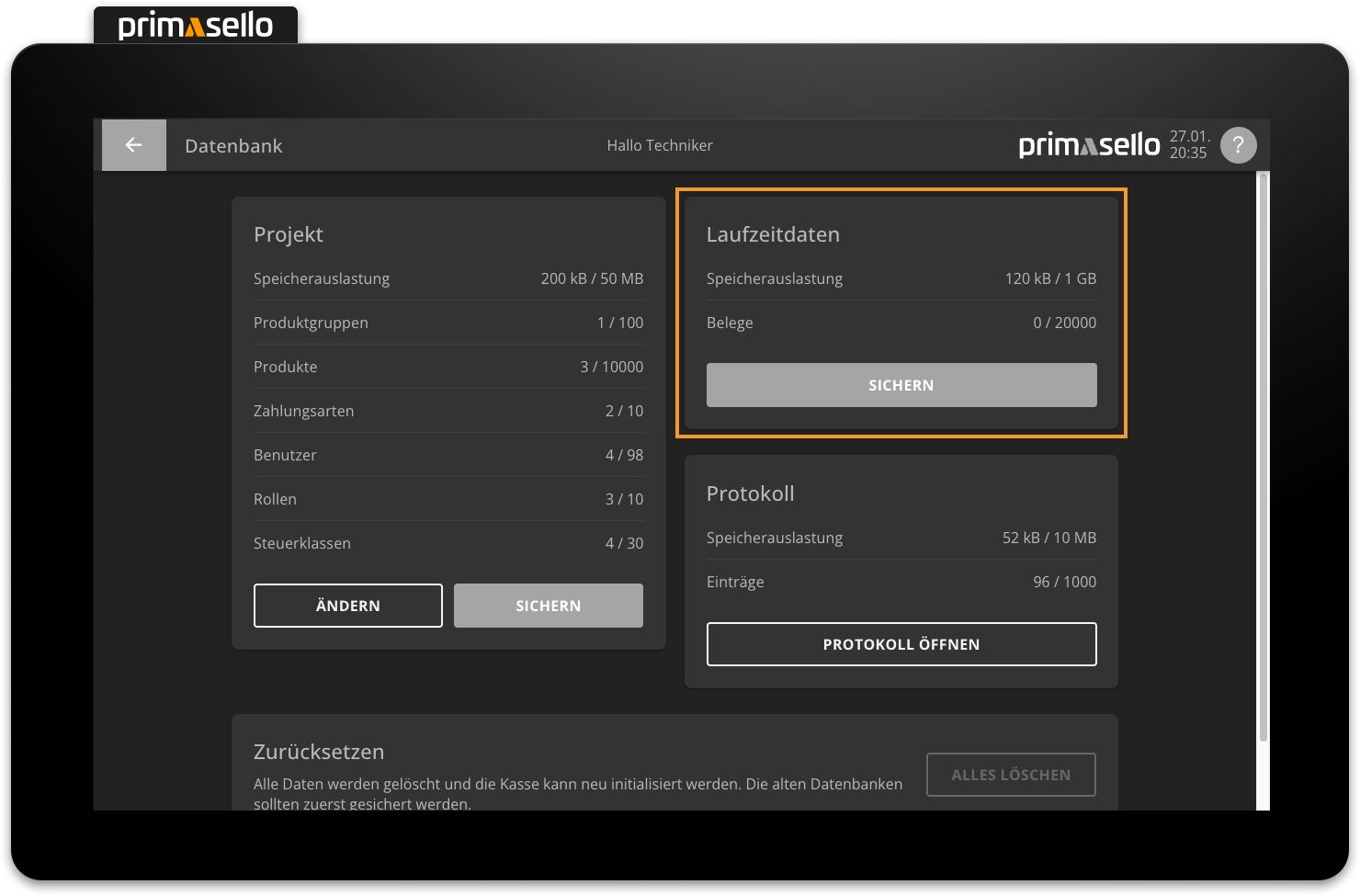The width and height of the screenshot is (1360, 896).
Task: Click the Produktgruppen entry showing 1 / 100
Action: pyautogui.click(x=448, y=322)
